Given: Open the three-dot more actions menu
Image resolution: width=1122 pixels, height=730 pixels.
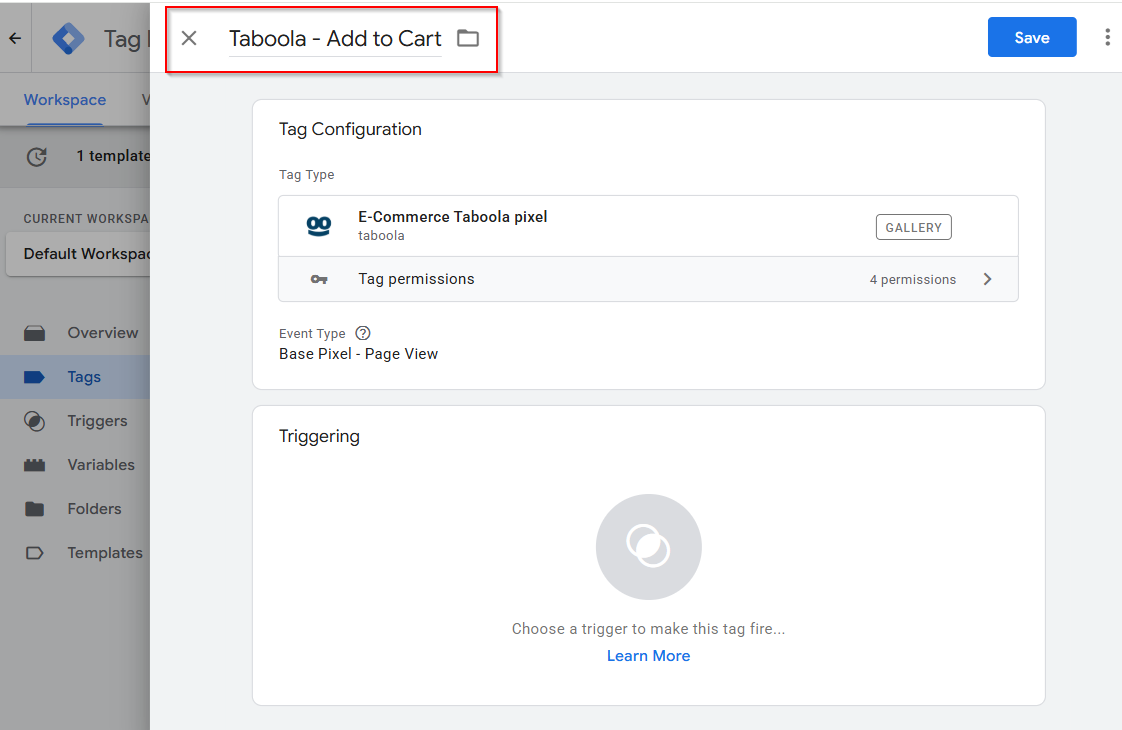Looking at the screenshot, I should tap(1107, 37).
